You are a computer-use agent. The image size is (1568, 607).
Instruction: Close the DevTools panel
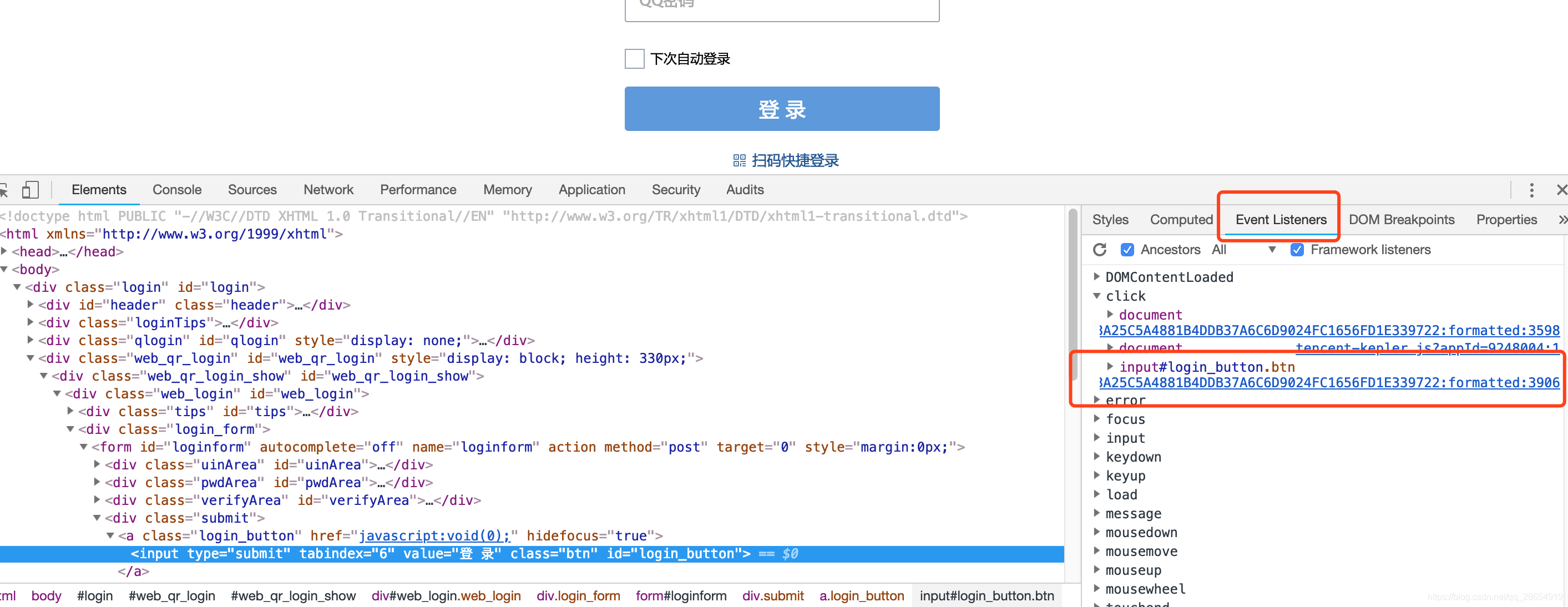1561,190
